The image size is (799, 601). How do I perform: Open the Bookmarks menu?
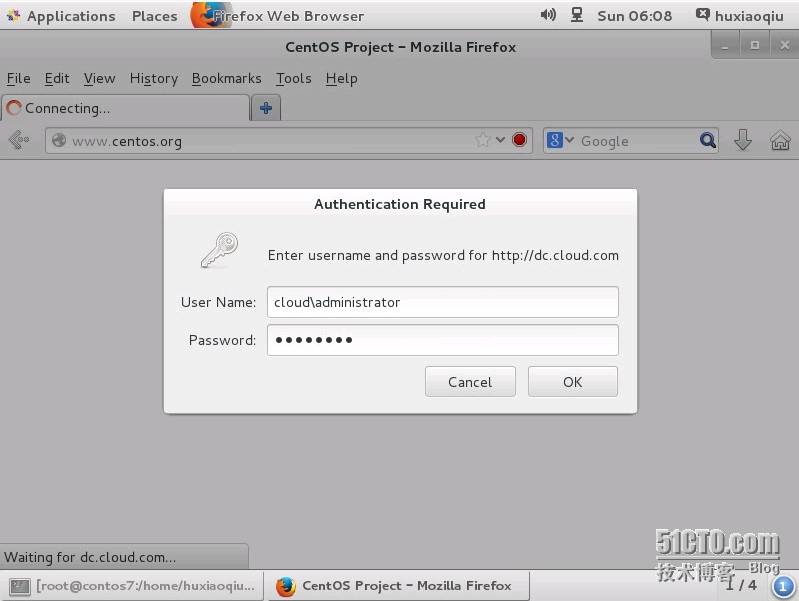[226, 79]
